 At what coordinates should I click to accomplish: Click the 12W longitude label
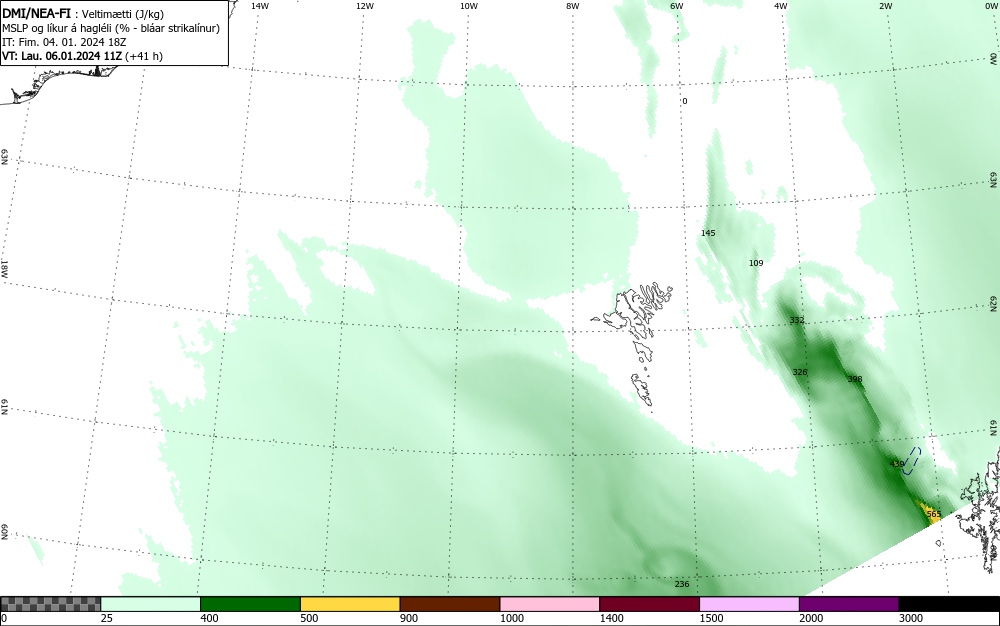point(364,6)
